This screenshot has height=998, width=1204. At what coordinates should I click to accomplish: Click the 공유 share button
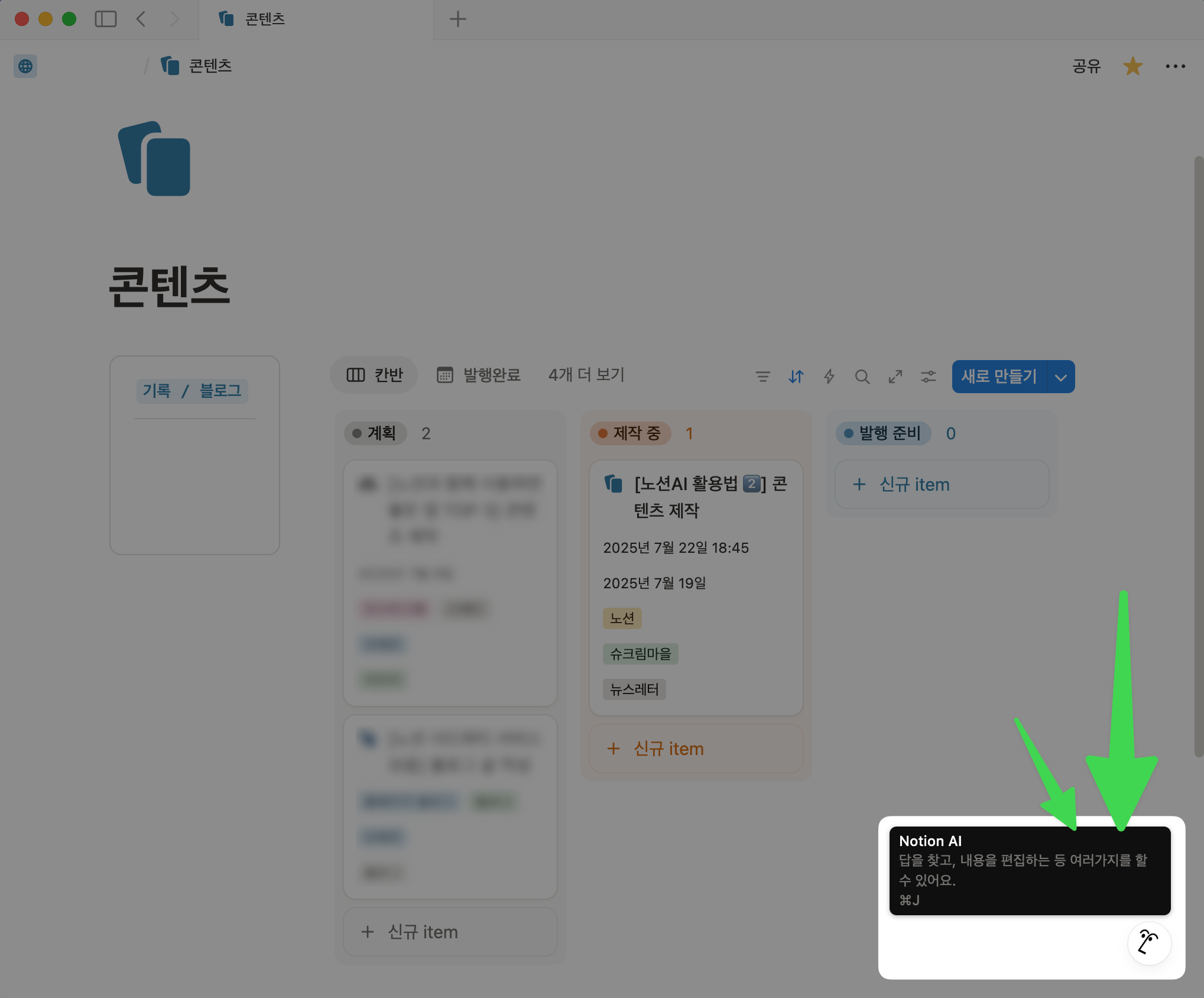pos(1086,66)
